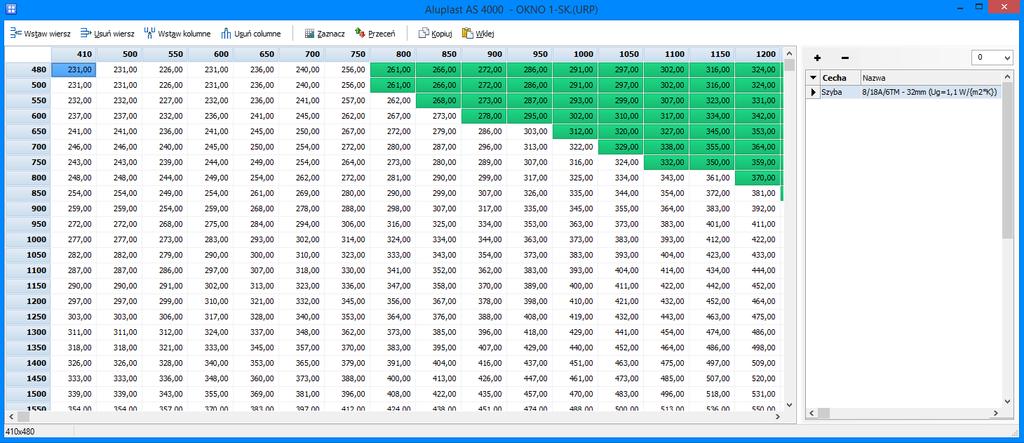
Task: Open the small arrow menu left of Cecha header
Action: (812, 77)
